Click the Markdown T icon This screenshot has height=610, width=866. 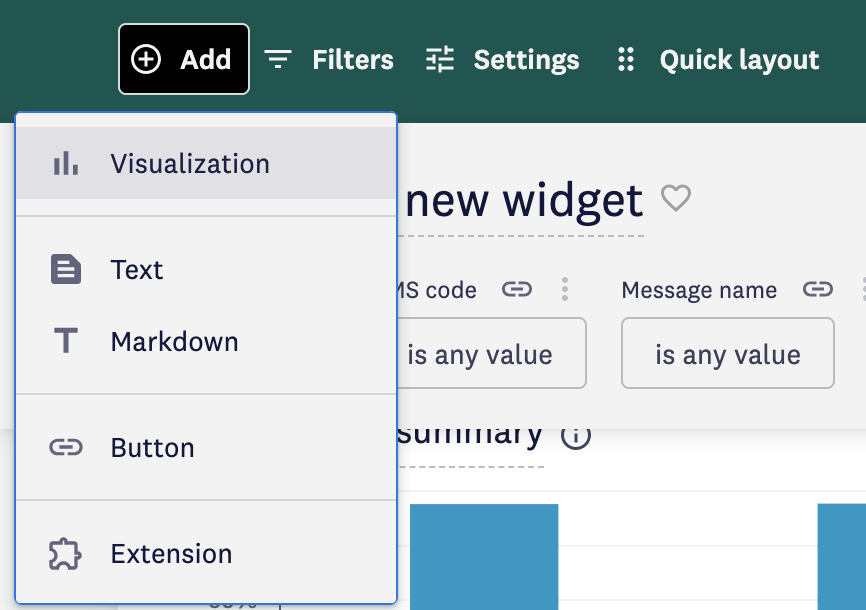point(64,341)
